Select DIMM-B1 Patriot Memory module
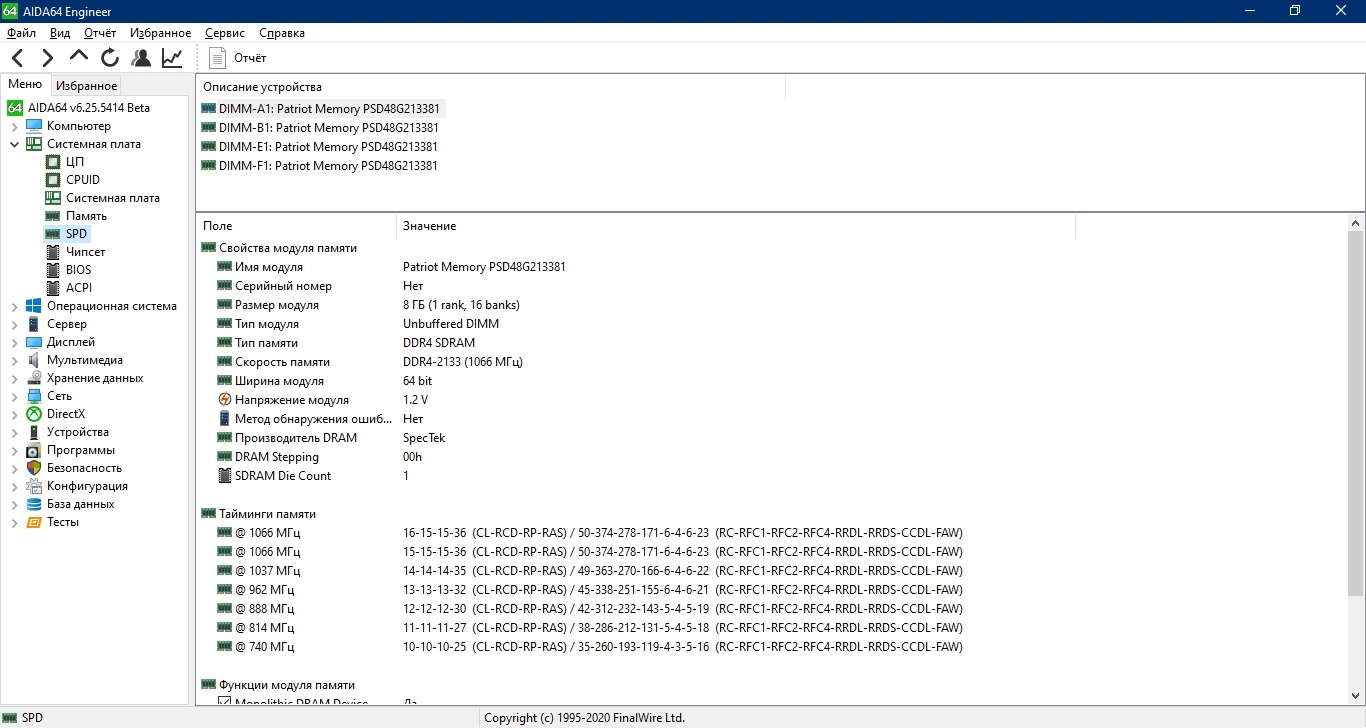 320,127
